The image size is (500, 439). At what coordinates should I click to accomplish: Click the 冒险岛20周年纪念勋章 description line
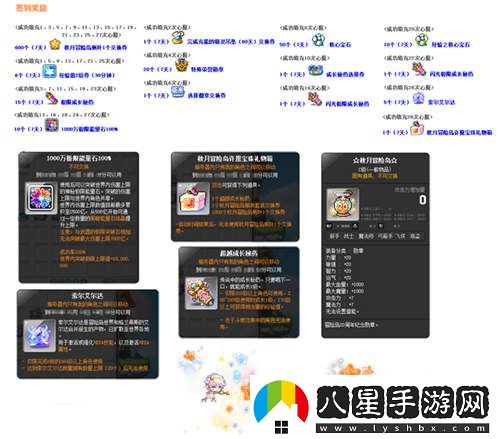click(351, 325)
